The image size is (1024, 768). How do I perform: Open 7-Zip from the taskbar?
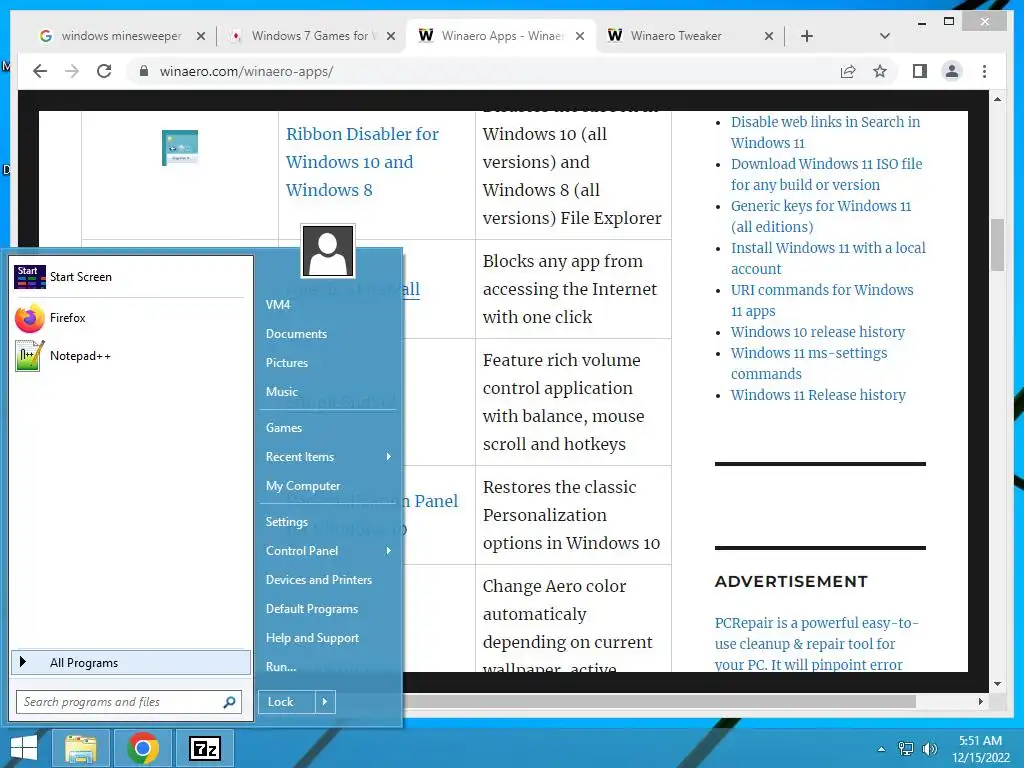pos(204,748)
